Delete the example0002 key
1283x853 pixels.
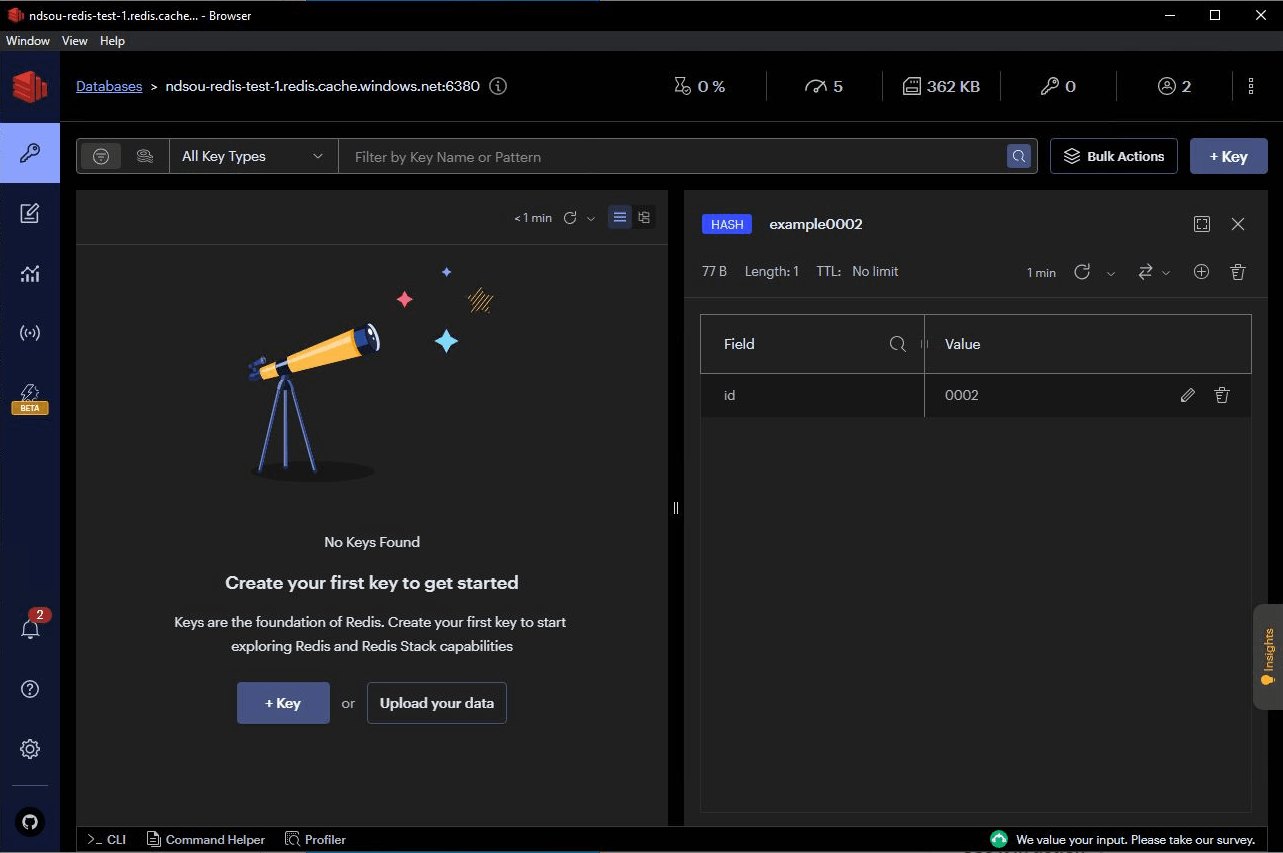pyautogui.click(x=1238, y=272)
